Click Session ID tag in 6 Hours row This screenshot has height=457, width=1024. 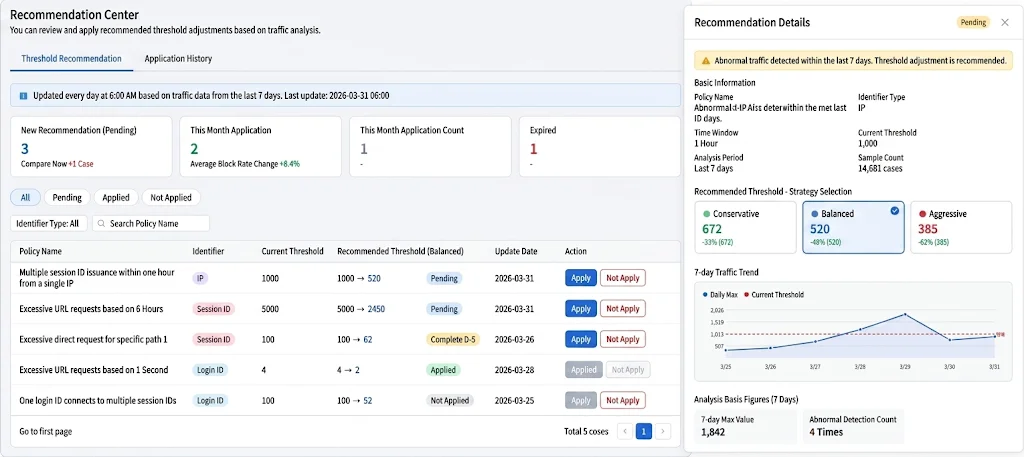(x=214, y=309)
